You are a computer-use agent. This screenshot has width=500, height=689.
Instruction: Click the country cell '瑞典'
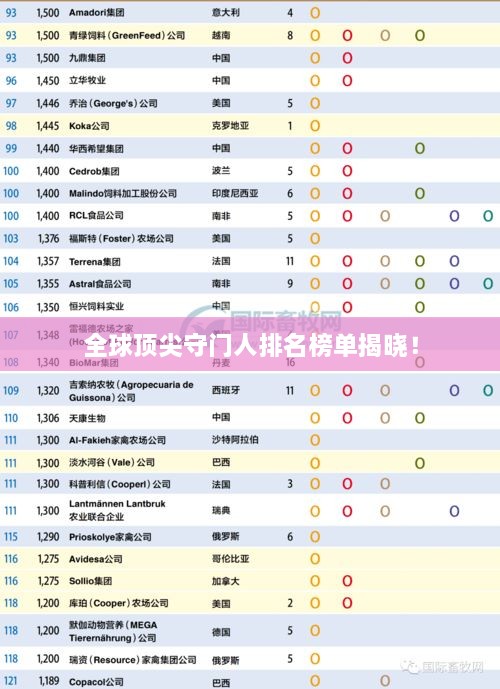point(221,511)
